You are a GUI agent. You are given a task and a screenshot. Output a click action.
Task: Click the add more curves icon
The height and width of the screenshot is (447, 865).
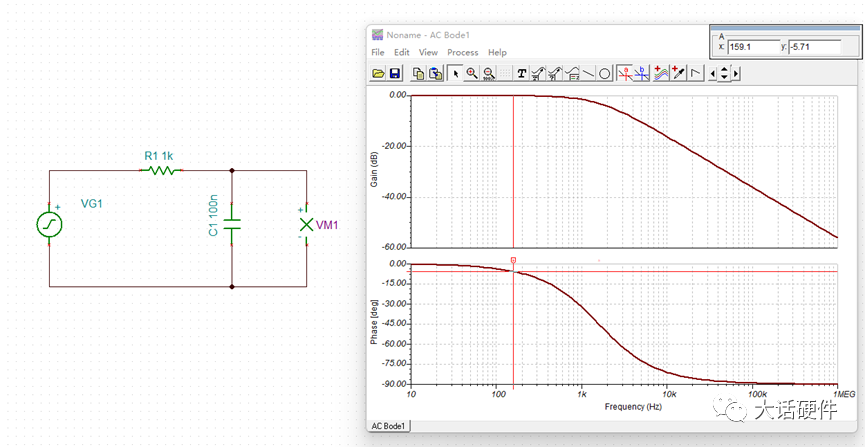coord(661,73)
